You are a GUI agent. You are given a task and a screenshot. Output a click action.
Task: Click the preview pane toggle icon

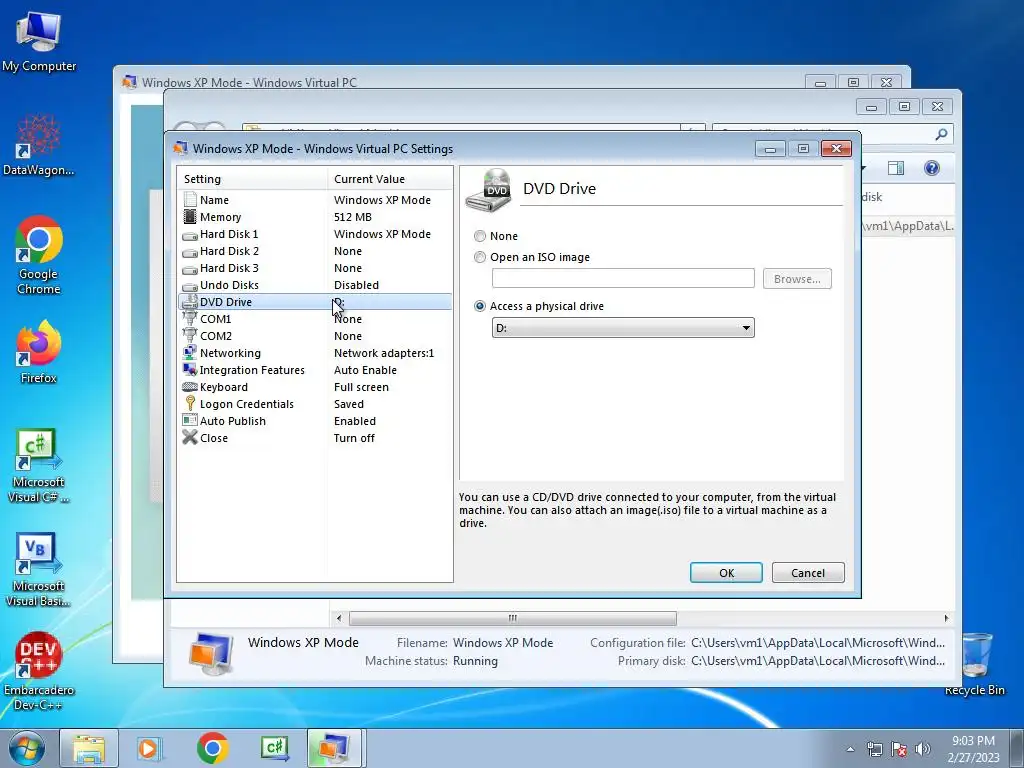pyautogui.click(x=896, y=168)
